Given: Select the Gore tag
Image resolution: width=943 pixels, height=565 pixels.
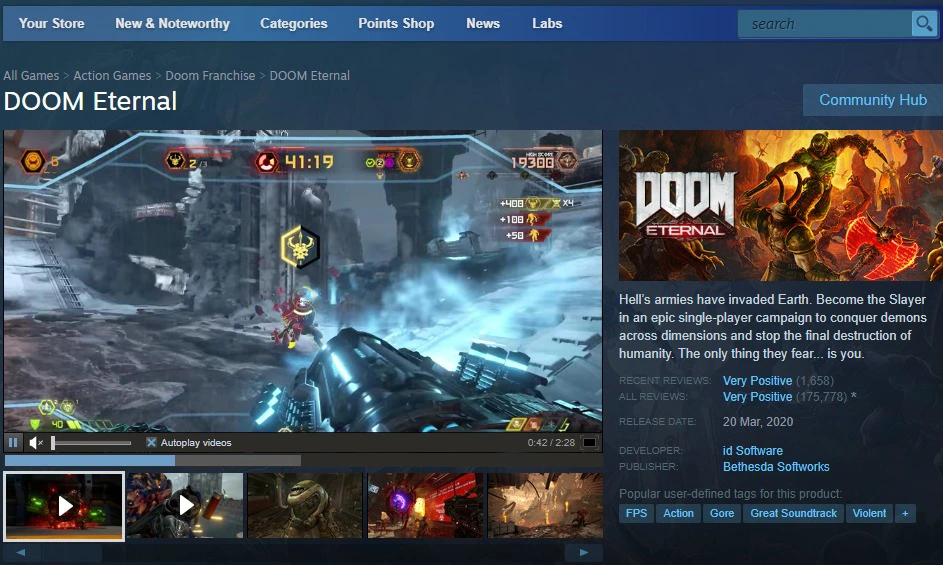Looking at the screenshot, I should [x=722, y=513].
